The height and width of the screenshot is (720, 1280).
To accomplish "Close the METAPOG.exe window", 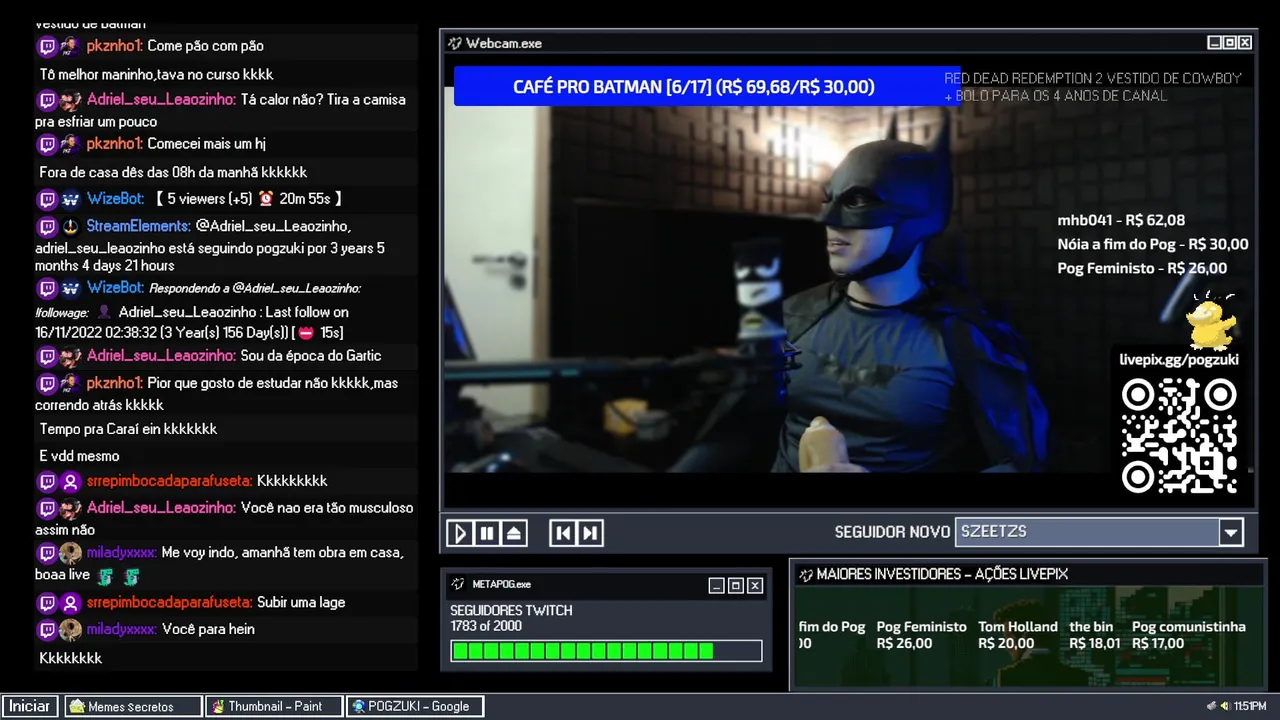I will [x=755, y=586].
